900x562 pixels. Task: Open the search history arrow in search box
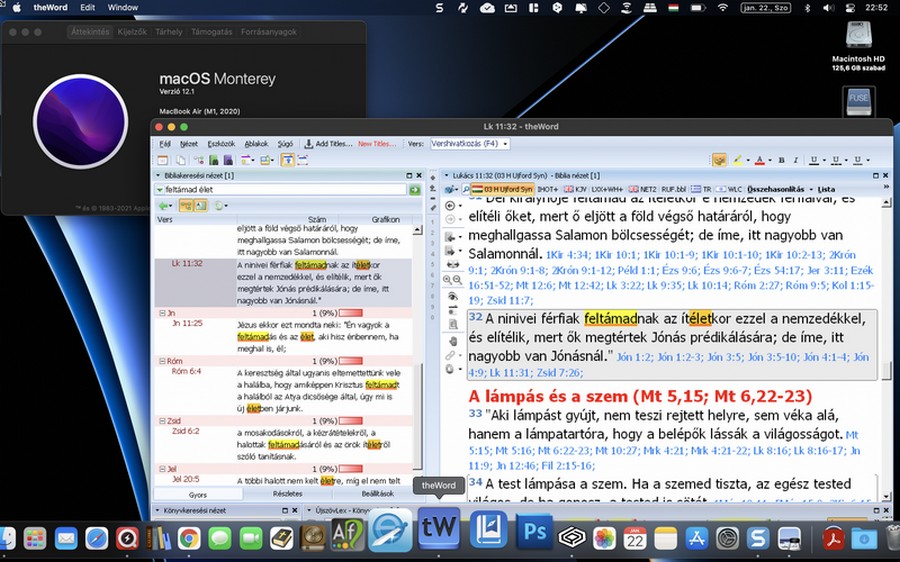[160, 189]
